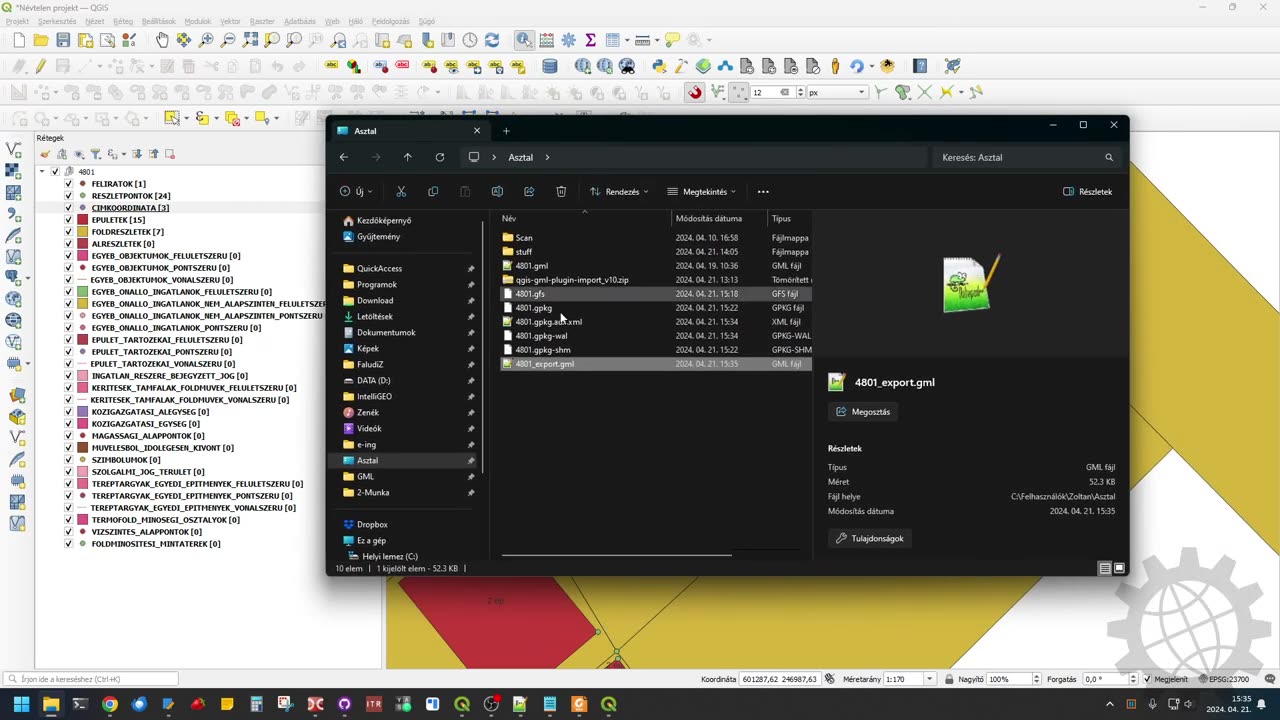Open the Rendezés sort dropdown
This screenshot has height=720, width=1280.
pyautogui.click(x=619, y=191)
